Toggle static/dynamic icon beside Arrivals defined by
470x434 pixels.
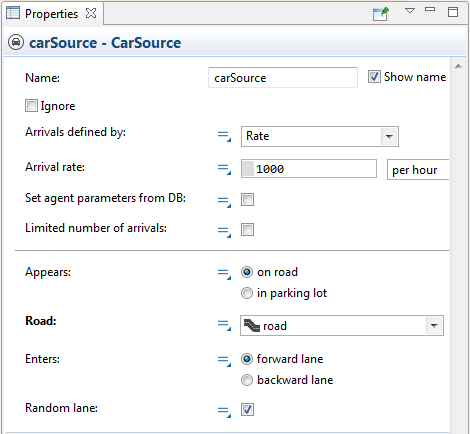click(x=224, y=136)
